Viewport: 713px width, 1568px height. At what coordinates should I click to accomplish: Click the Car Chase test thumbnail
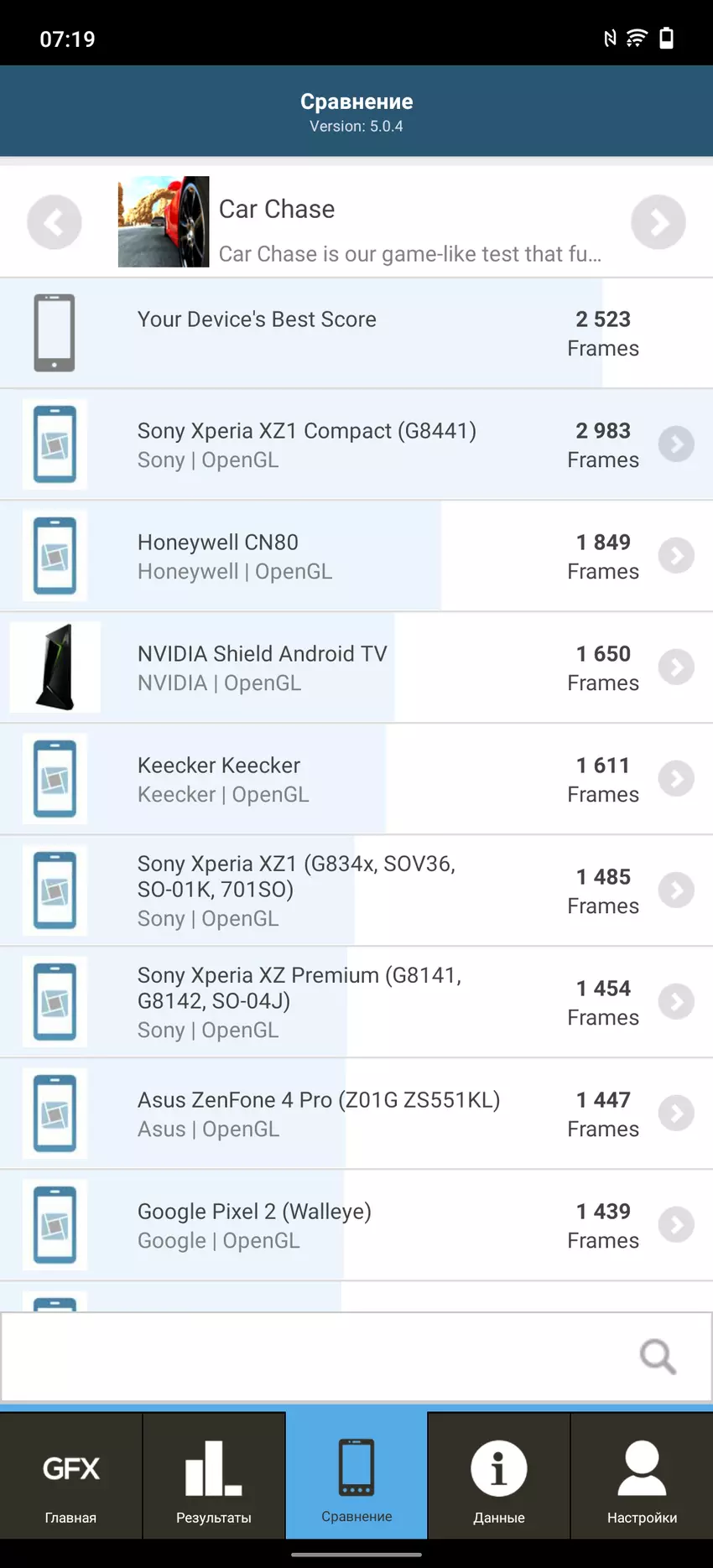164,222
